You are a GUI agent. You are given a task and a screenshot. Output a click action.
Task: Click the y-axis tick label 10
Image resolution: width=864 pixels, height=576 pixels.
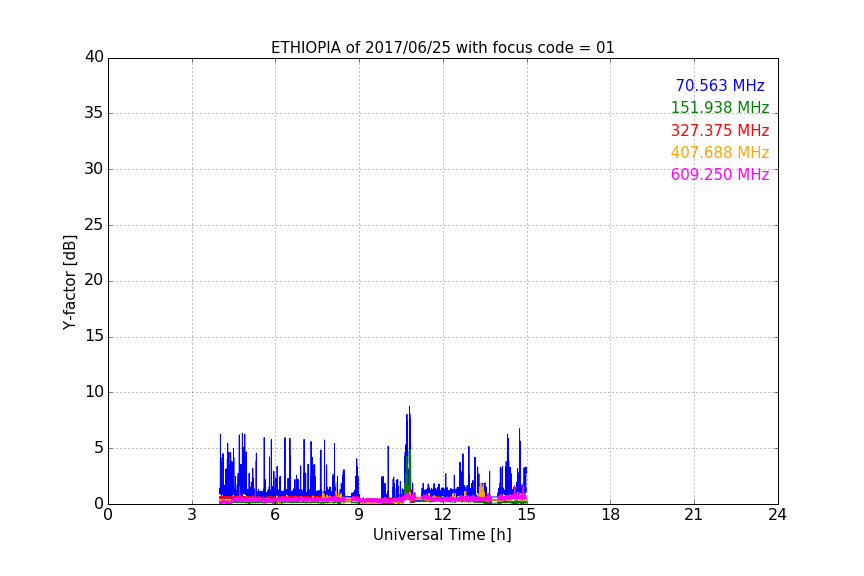[94, 392]
